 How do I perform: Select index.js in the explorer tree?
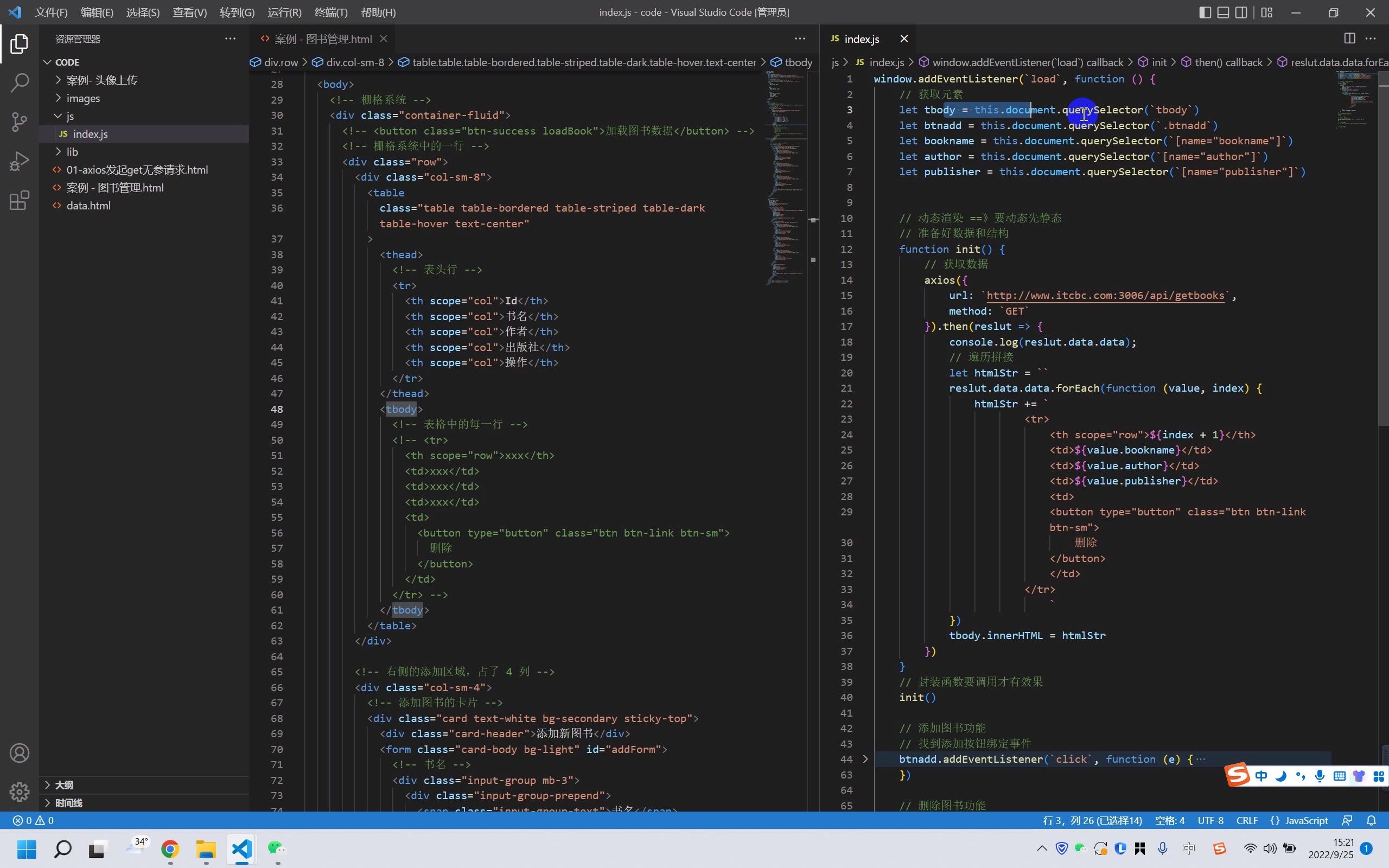tap(143, 134)
